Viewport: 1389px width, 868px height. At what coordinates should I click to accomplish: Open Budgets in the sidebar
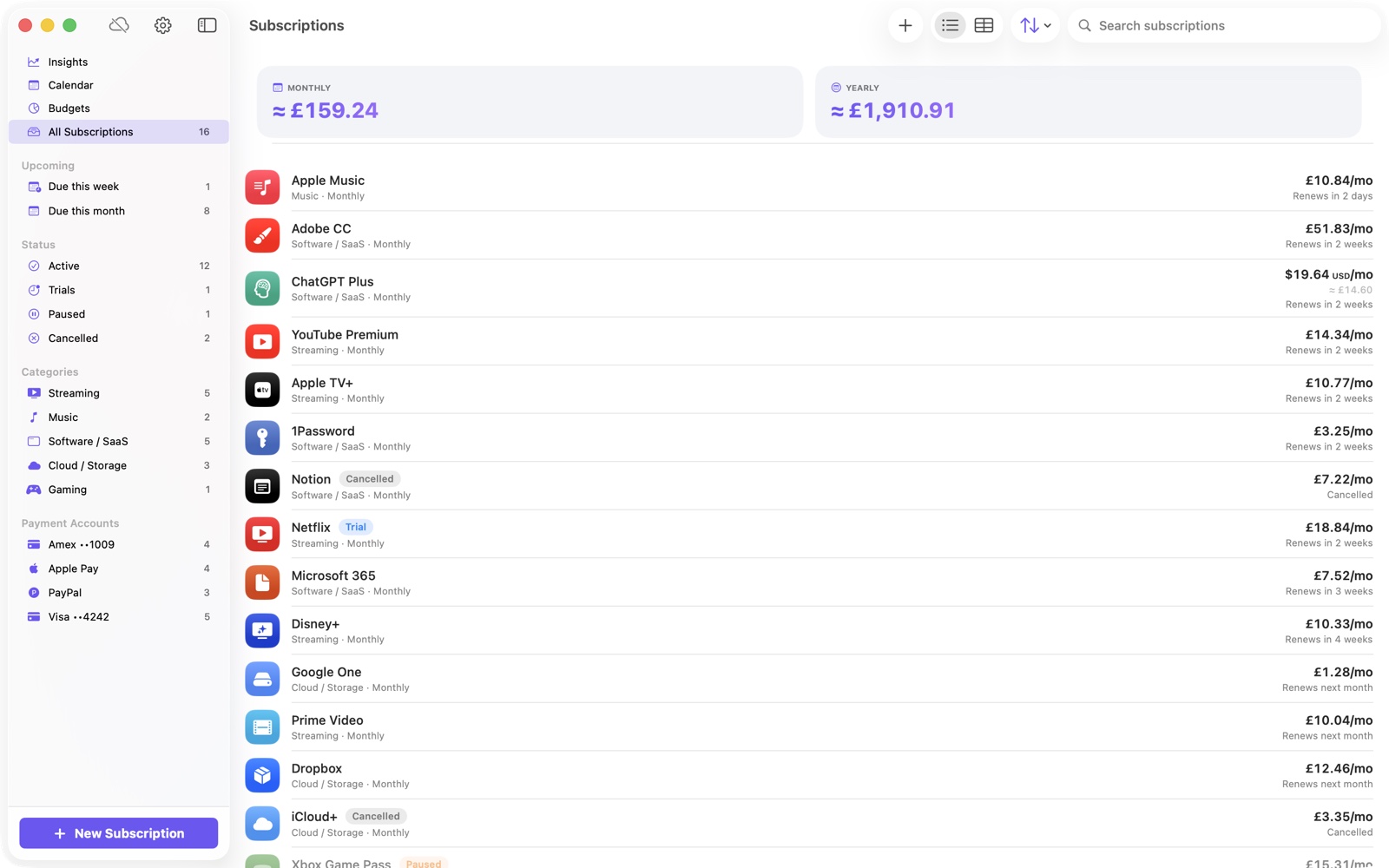click(x=119, y=108)
